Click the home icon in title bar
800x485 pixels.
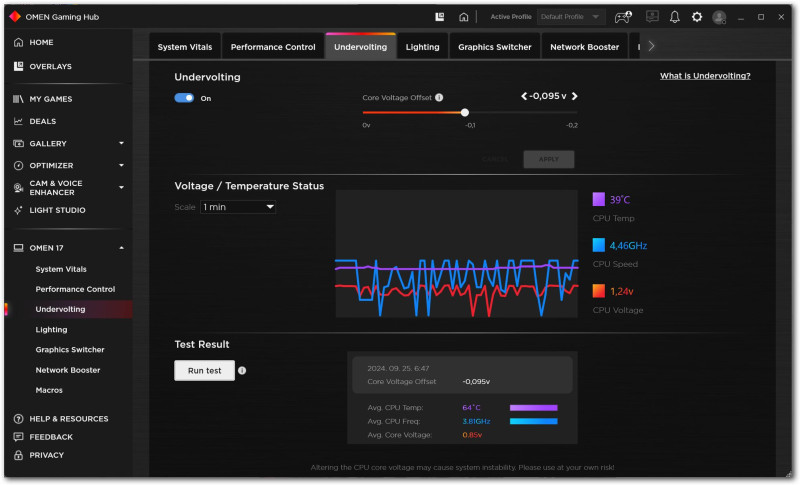tap(463, 17)
